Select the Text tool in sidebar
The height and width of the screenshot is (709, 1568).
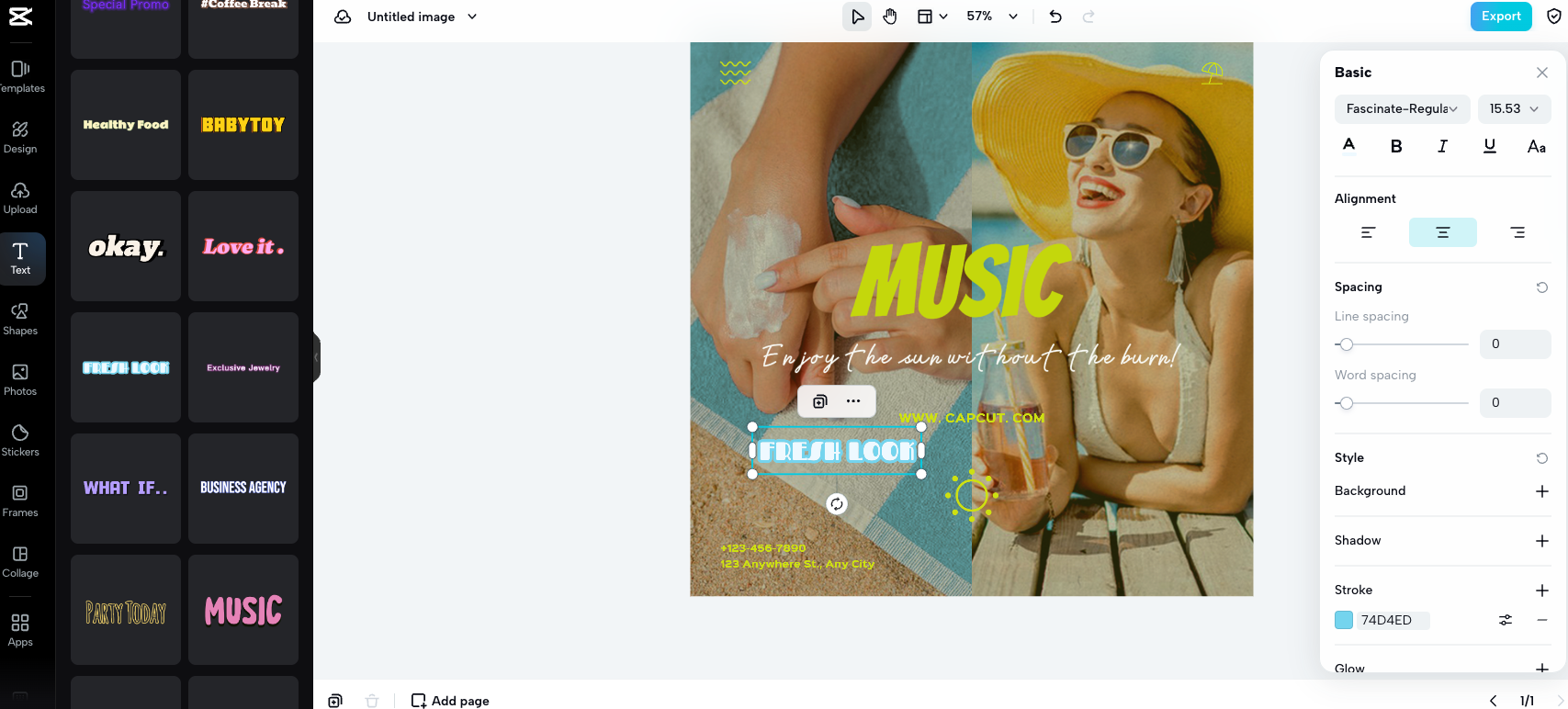tap(20, 258)
